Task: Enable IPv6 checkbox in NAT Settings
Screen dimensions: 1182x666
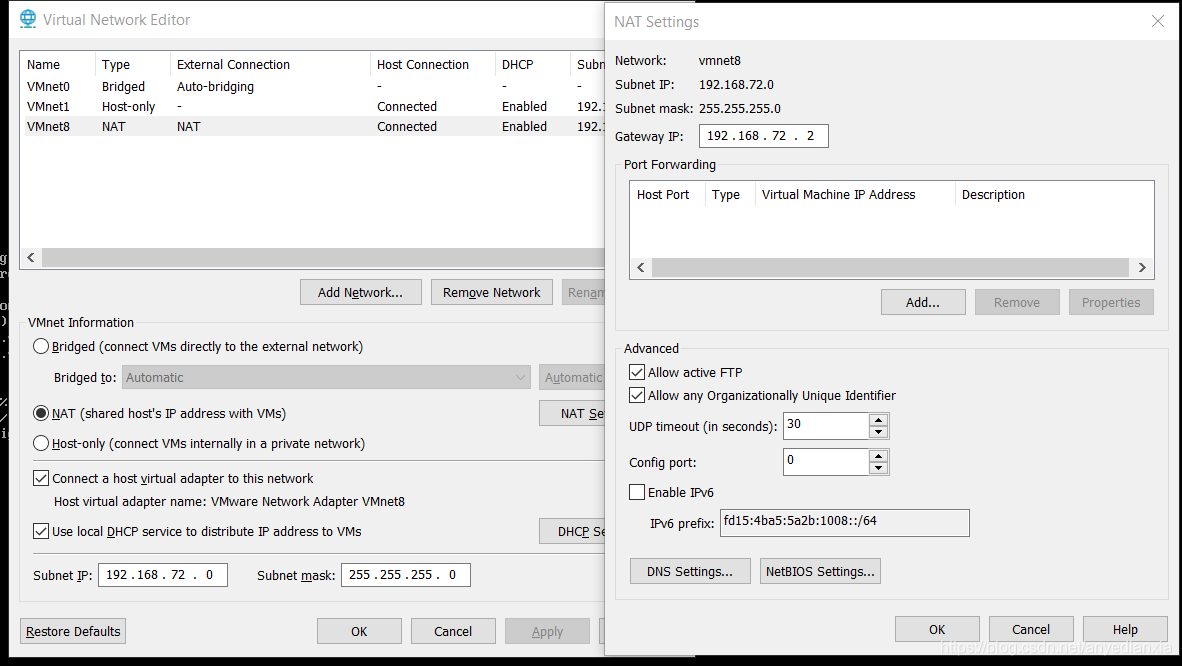Action: pos(637,492)
